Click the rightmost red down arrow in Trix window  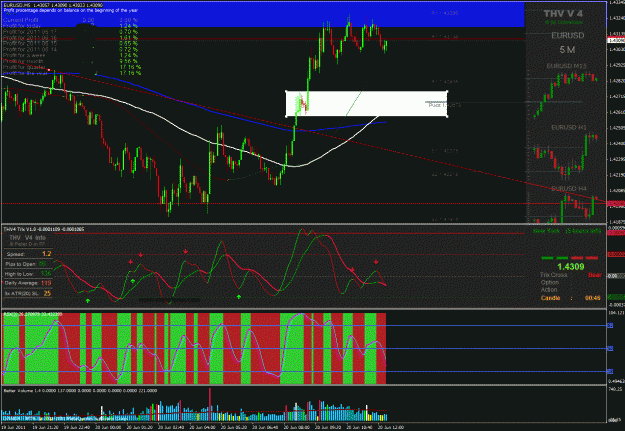376,262
